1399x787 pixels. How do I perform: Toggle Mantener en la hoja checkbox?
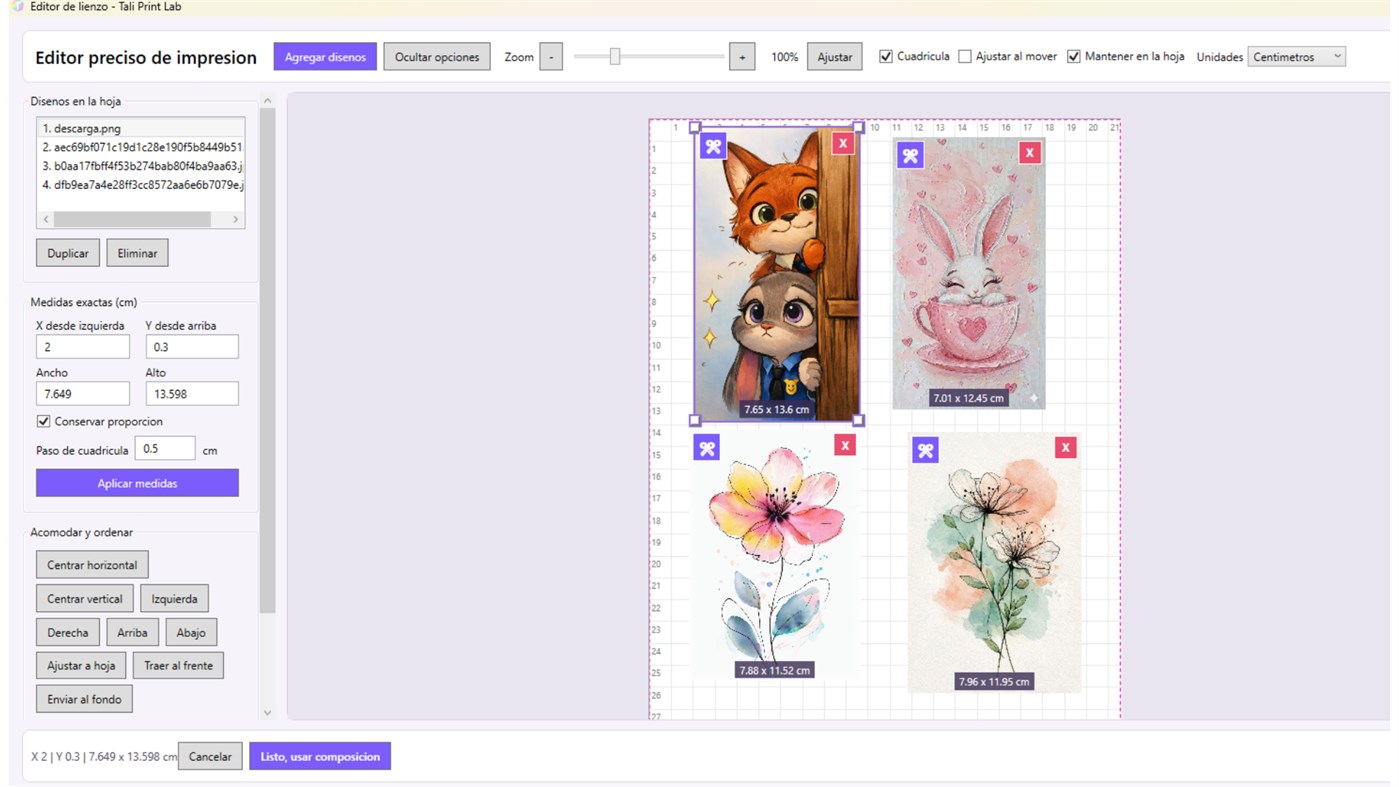(x=1074, y=57)
